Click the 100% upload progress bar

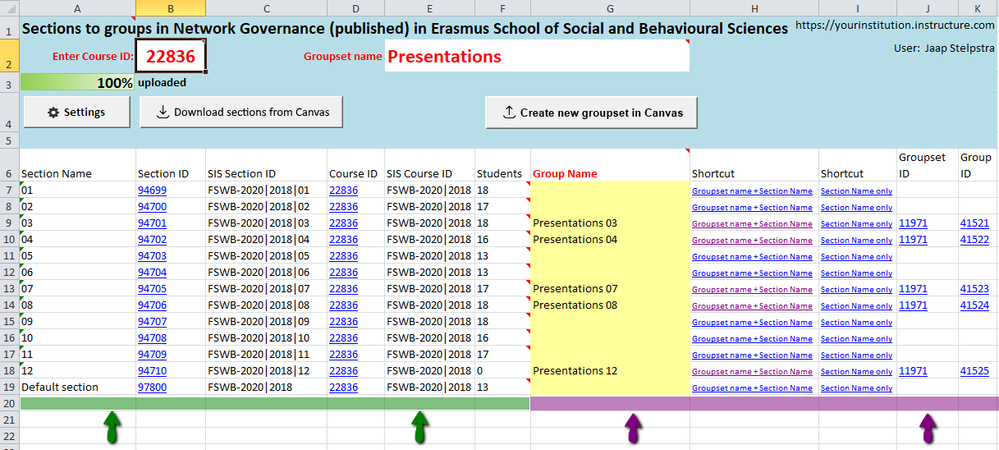click(78, 83)
